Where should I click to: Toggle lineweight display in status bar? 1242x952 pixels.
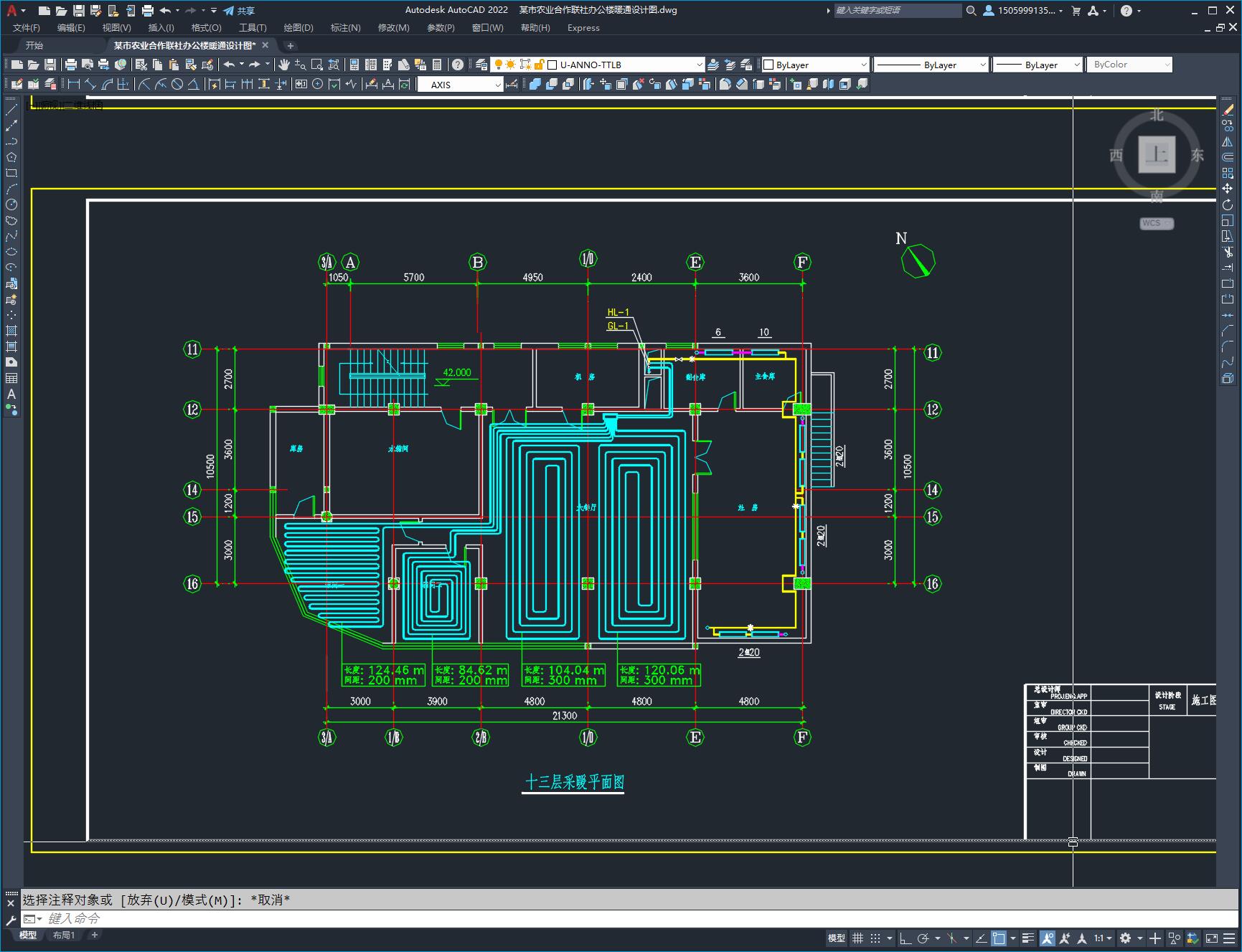(1028, 938)
